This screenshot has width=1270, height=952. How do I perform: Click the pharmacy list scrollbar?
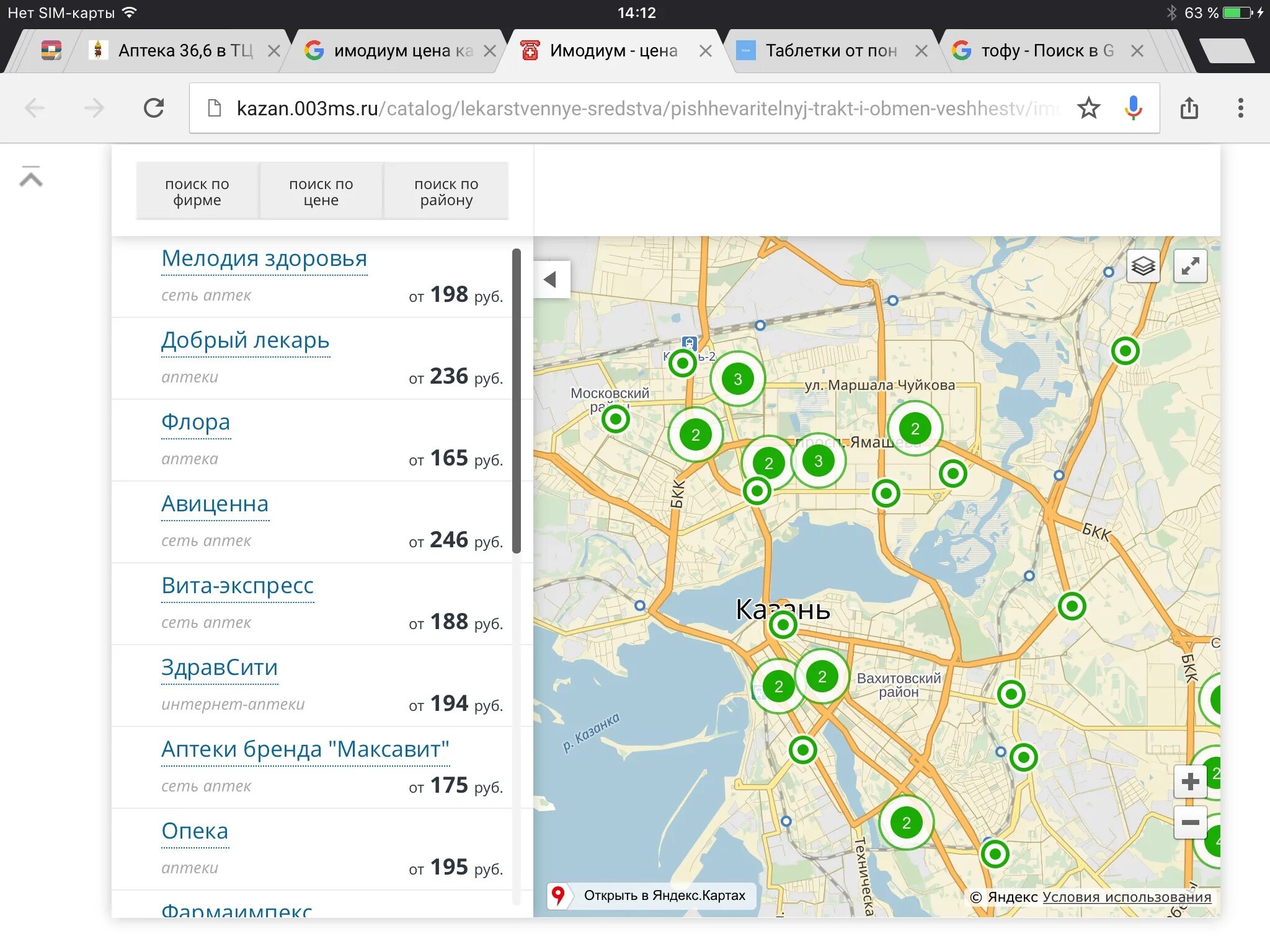(517, 401)
